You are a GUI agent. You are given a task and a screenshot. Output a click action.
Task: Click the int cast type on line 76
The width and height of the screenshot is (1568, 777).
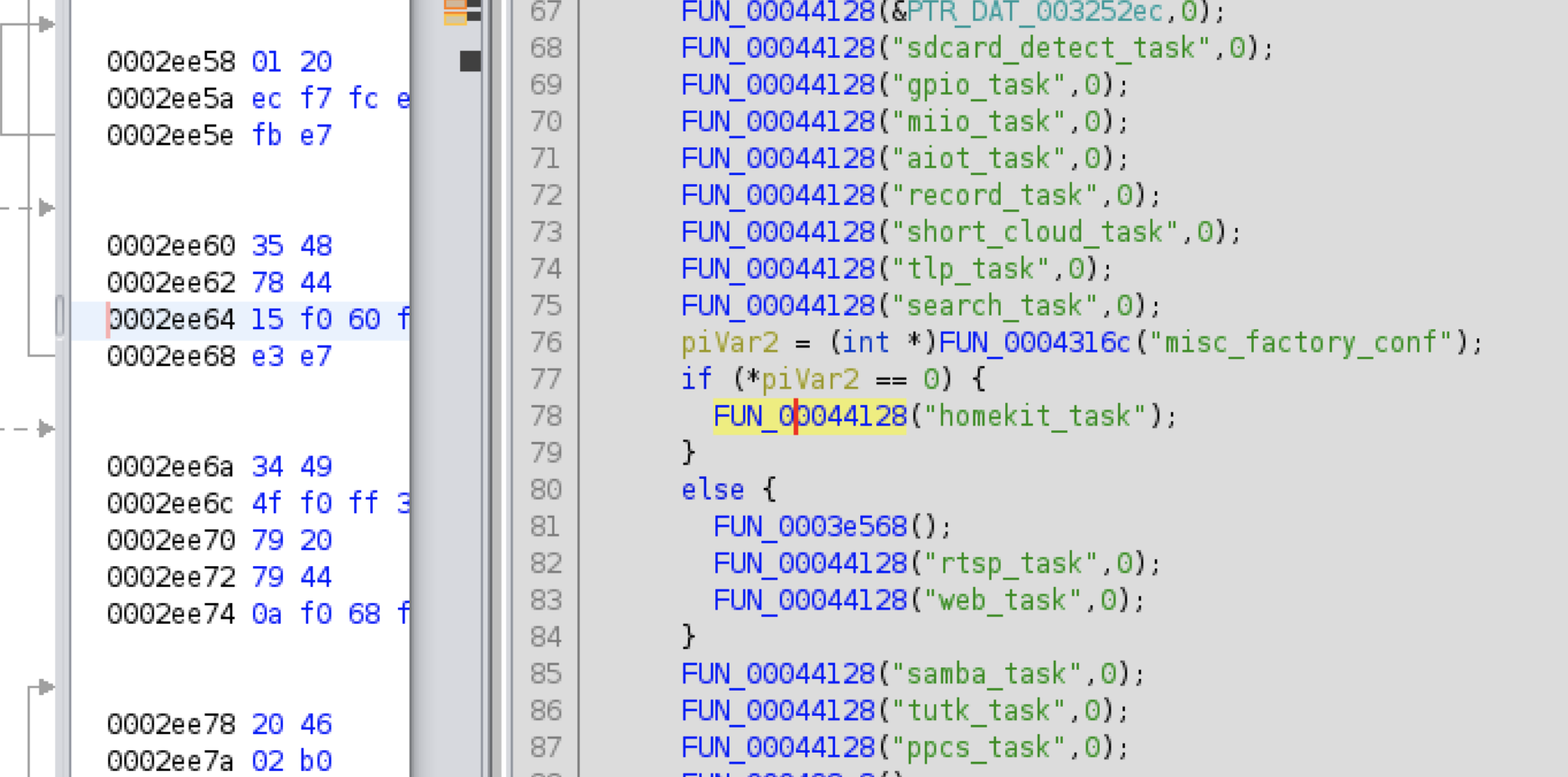(867, 342)
